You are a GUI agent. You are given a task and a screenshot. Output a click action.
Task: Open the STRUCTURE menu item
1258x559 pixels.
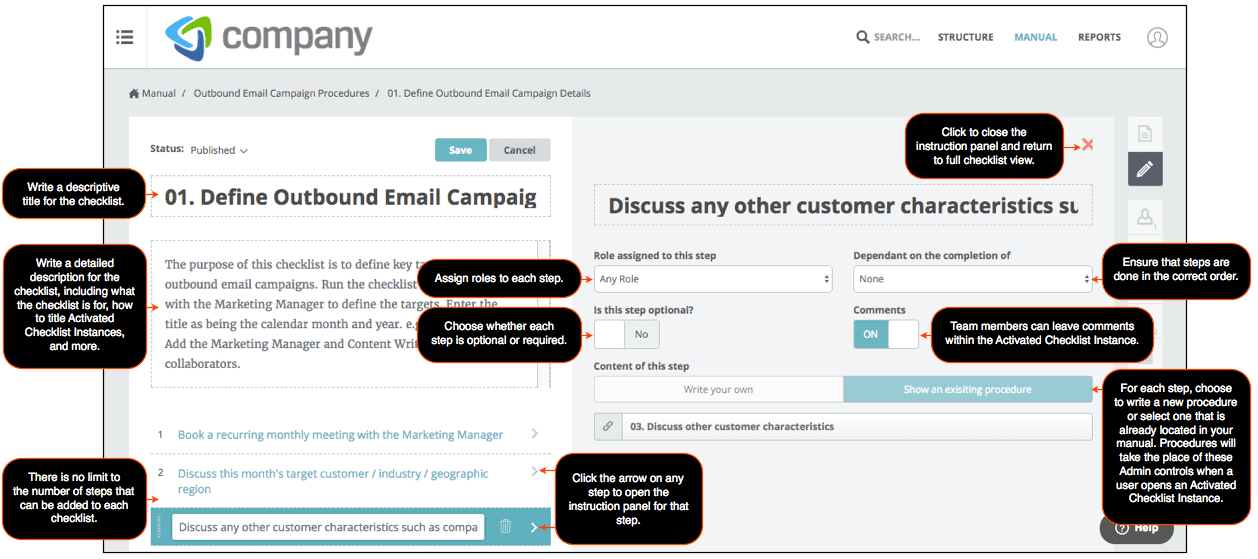coord(965,38)
